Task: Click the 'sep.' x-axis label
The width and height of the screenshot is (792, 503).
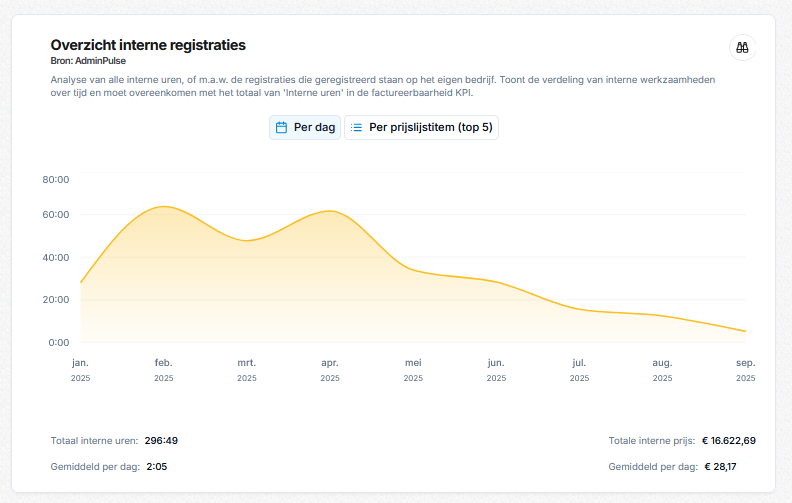Action: click(746, 363)
